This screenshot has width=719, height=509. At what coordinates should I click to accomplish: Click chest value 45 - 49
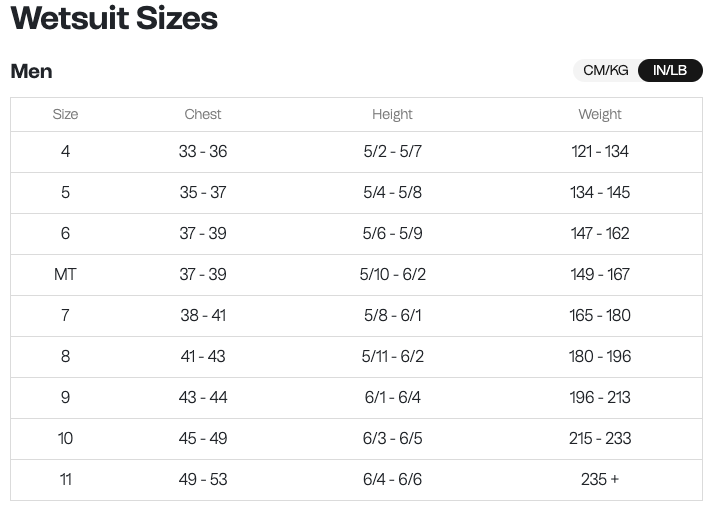[203, 438]
